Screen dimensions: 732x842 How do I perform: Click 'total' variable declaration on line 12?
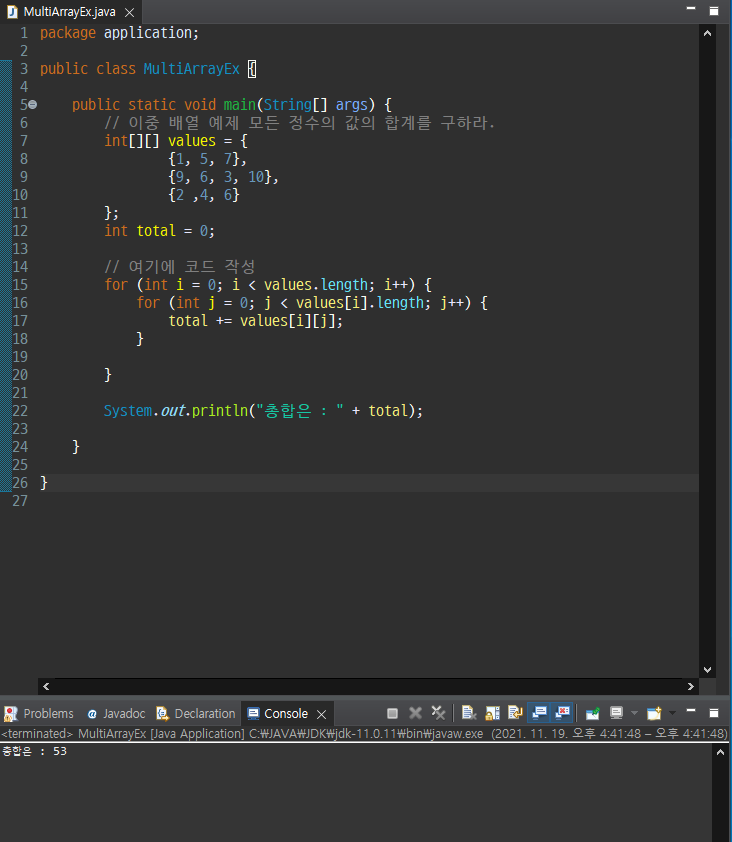(x=156, y=231)
